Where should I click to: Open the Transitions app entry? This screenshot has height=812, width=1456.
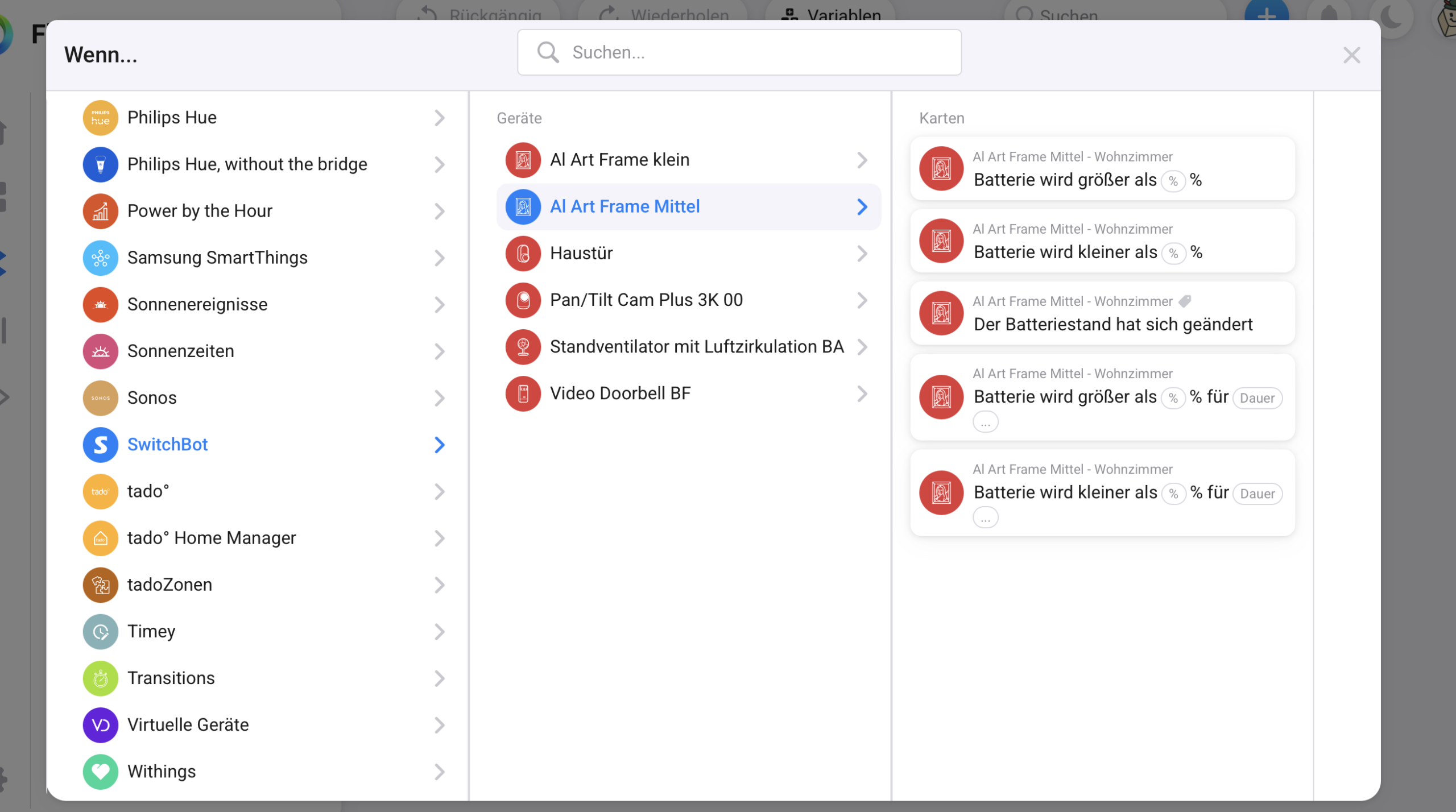[265, 678]
